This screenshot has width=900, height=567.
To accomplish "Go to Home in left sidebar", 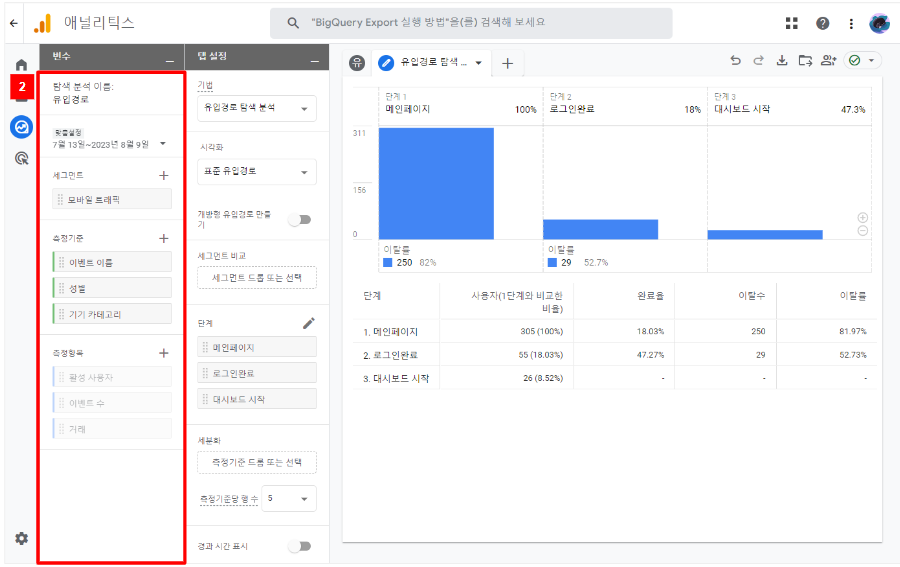I will click(21, 64).
